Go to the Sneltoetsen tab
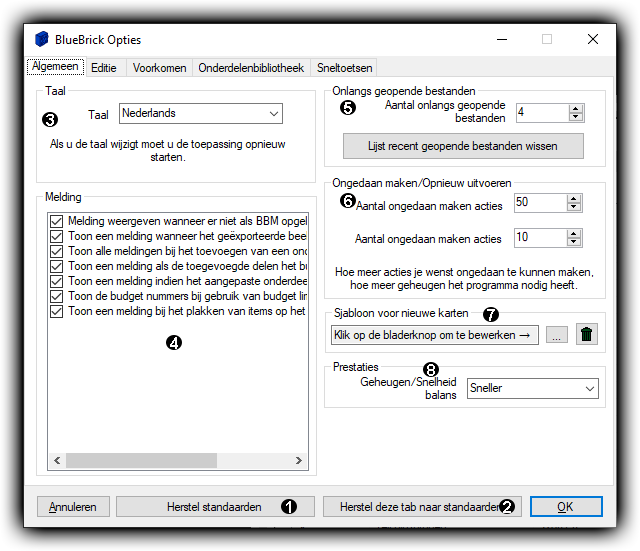640x551 pixels. point(344,68)
